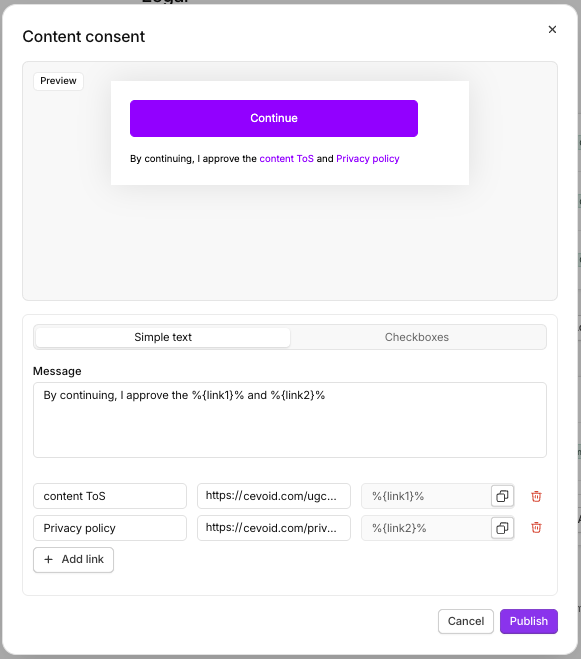Screen dimensions: 581x659
Task: Copy the %{link1}% placeholder
Action: click(502, 496)
